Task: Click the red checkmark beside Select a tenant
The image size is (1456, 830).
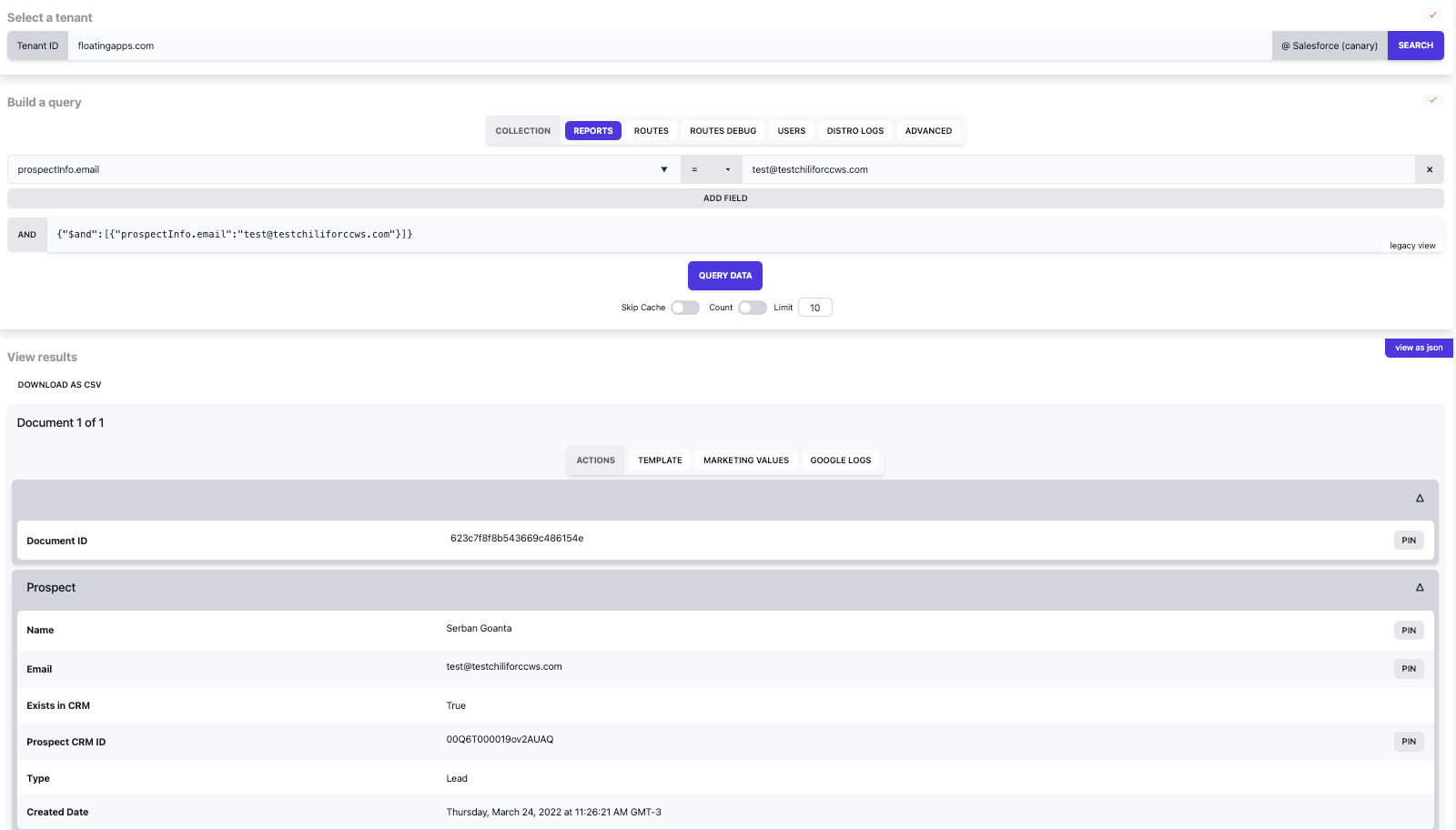Action: [x=1432, y=15]
